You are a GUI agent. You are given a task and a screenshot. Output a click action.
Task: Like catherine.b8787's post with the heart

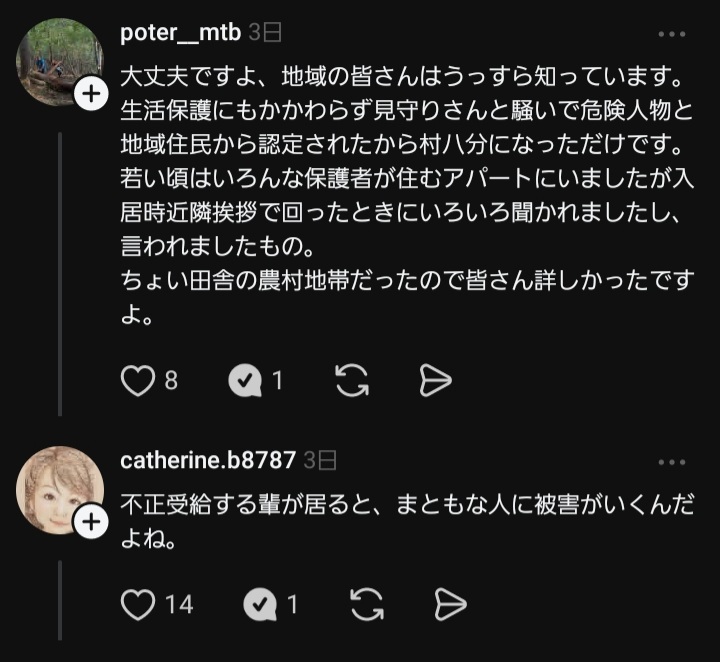pos(139,604)
